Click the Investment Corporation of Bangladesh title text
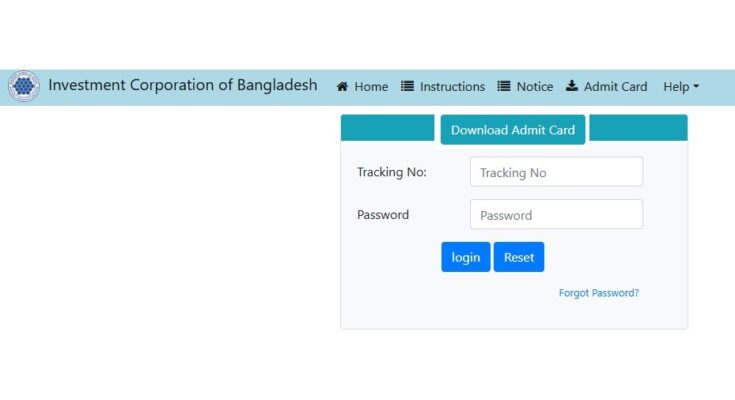Screen dimensions: 735x400 point(183,85)
